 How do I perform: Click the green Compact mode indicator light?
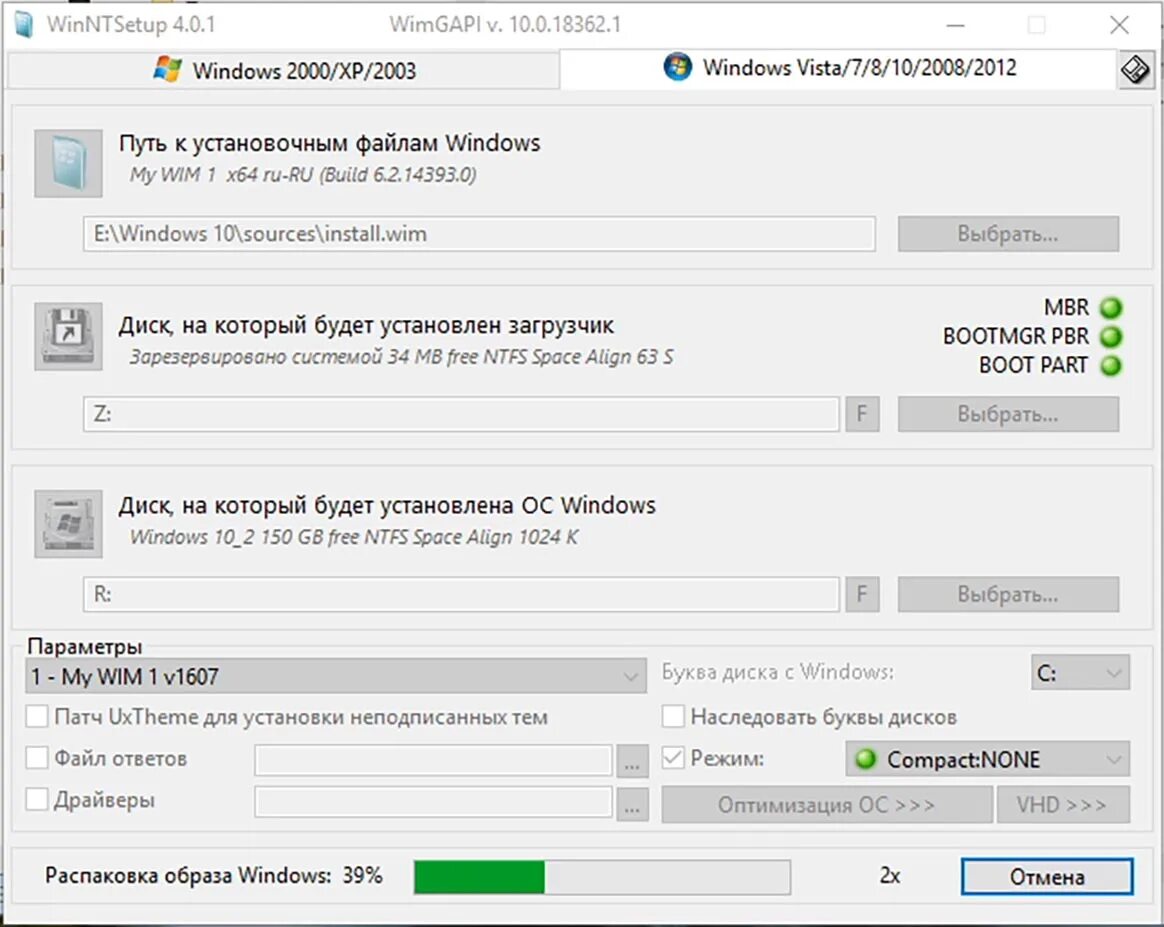(866, 759)
